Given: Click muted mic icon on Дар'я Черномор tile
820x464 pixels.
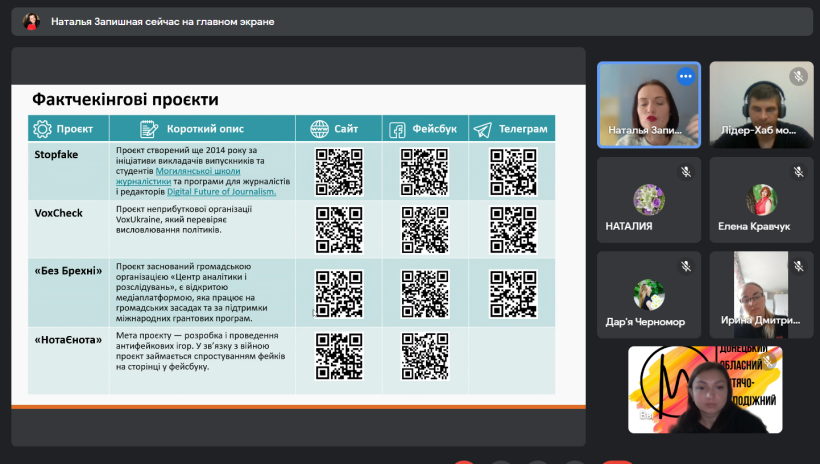Looking at the screenshot, I should pos(686,267).
